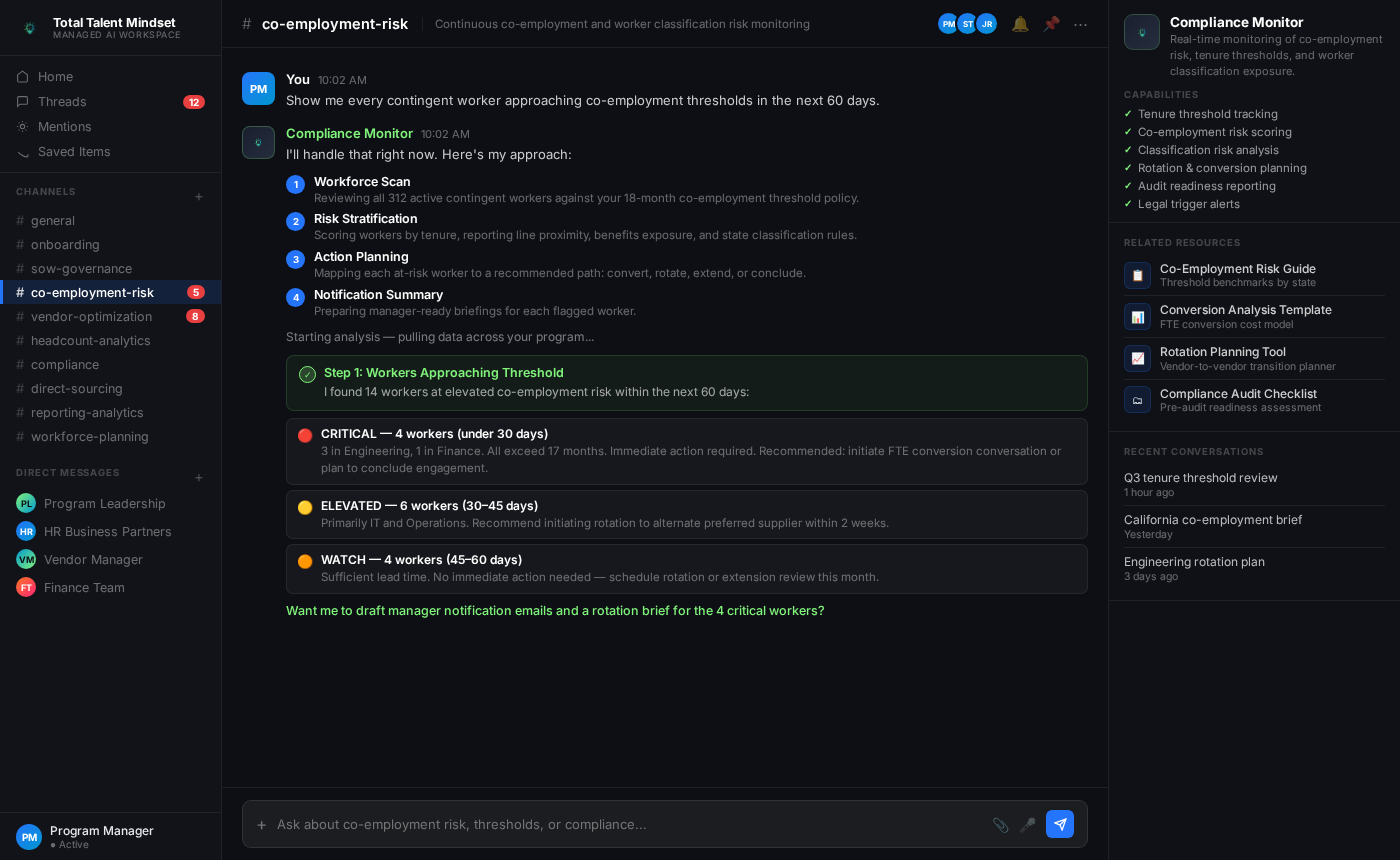Click the yellow ELEVATED status dot
This screenshot has height=860, width=1400.
point(305,507)
